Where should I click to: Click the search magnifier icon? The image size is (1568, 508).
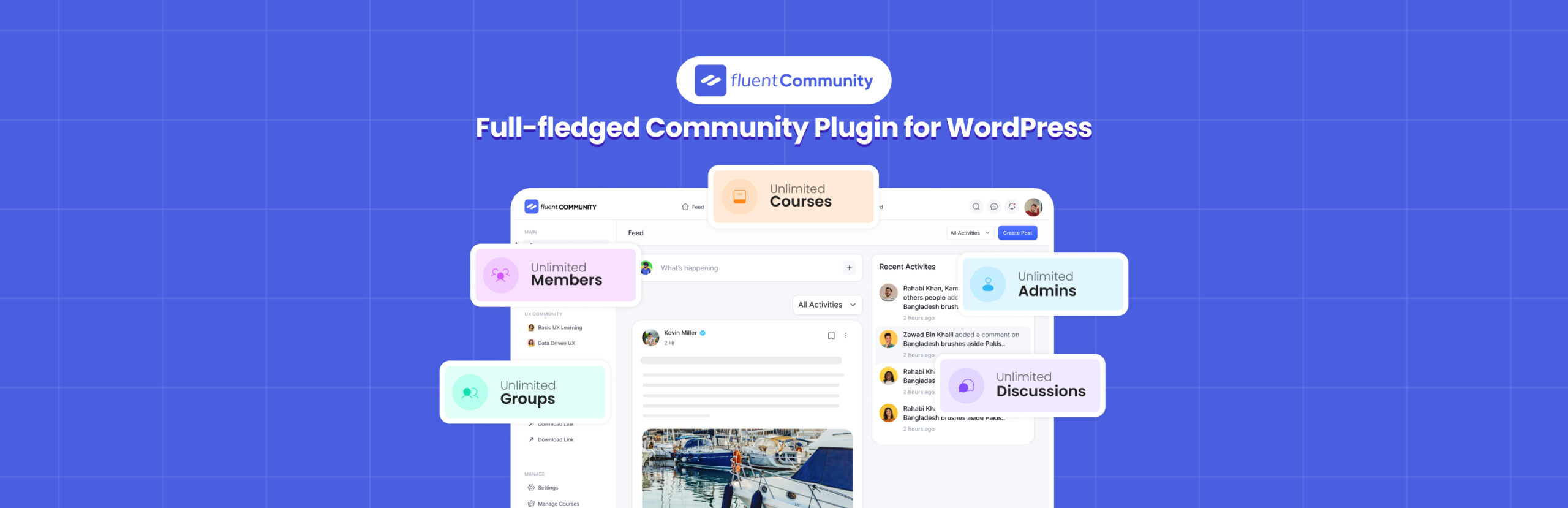coord(976,207)
